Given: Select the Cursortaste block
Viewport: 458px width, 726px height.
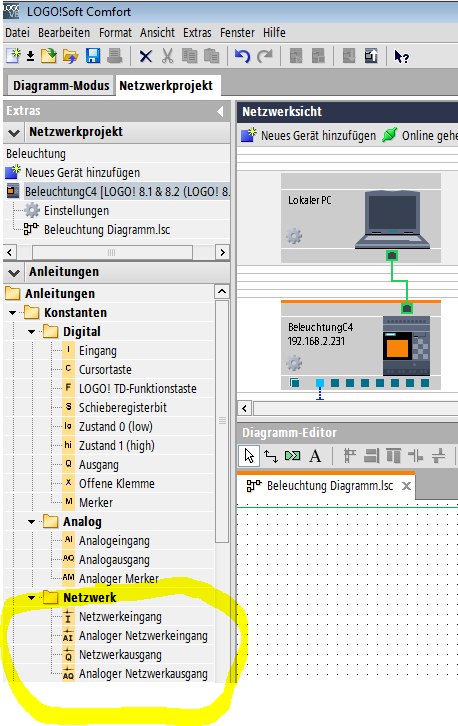Looking at the screenshot, I should tap(105, 370).
